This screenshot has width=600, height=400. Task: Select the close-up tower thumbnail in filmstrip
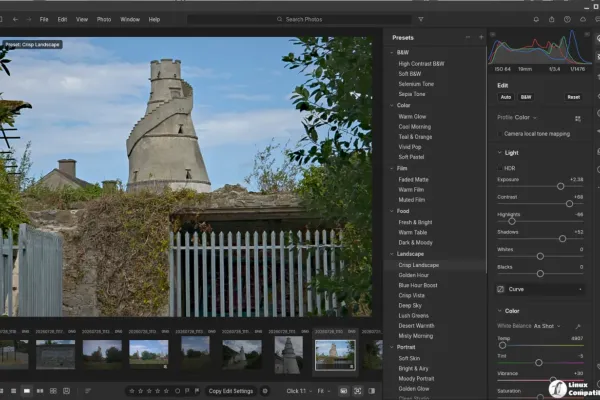289,354
